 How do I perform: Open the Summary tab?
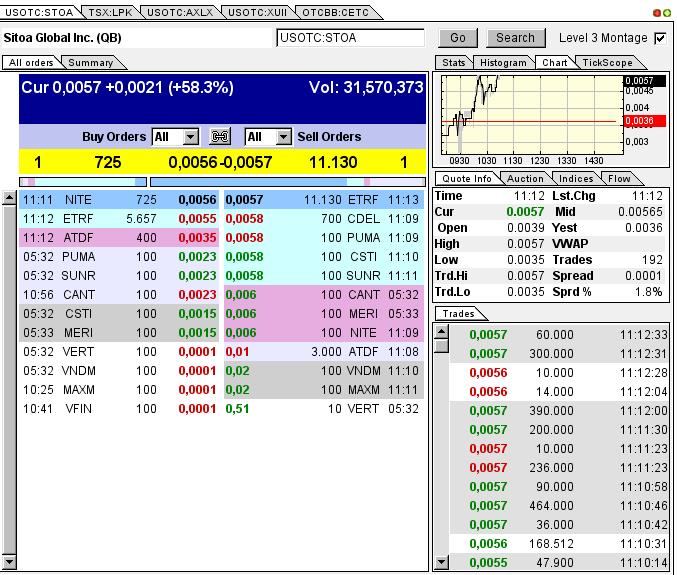click(x=91, y=63)
